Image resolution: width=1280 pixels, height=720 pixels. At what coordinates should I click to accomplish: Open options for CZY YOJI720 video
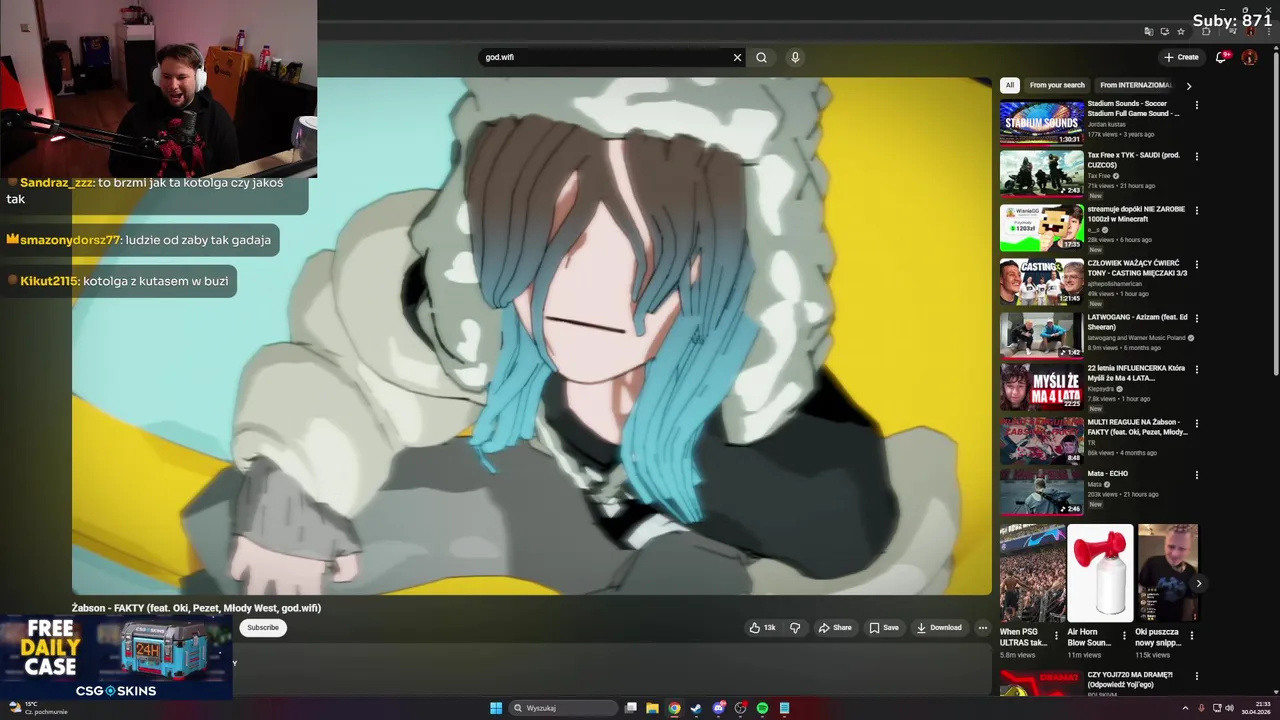coord(1196,677)
